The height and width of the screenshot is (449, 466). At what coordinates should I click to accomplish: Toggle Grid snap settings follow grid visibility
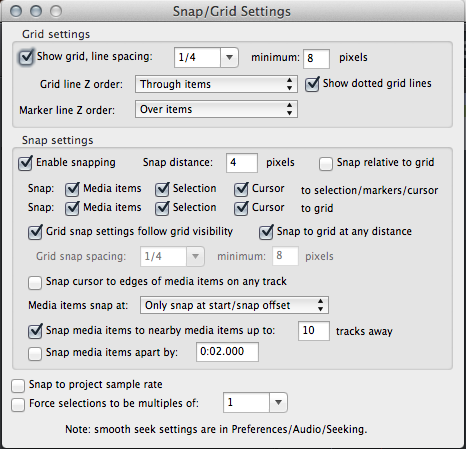click(x=35, y=232)
